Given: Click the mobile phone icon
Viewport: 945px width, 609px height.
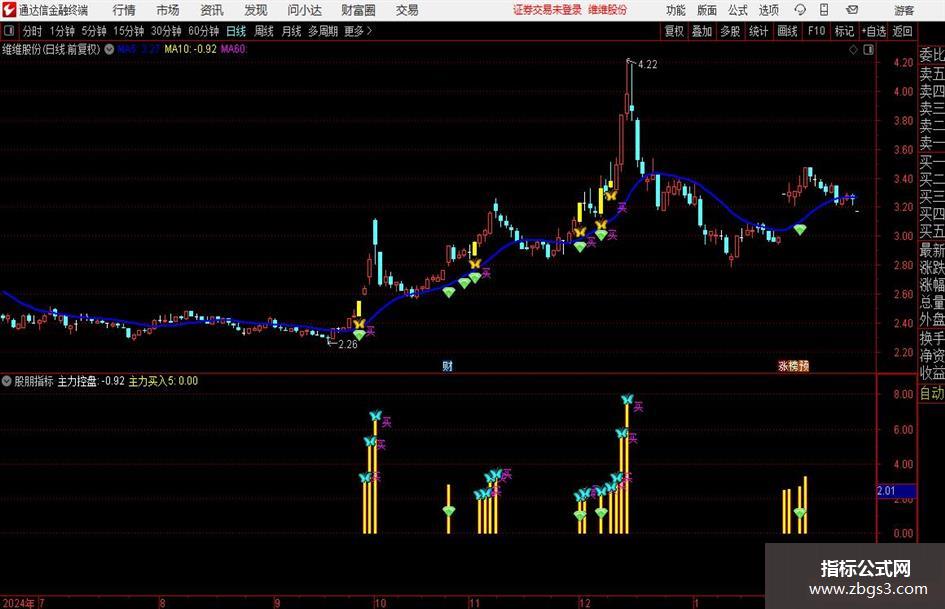Looking at the screenshot, I should (x=824, y=10).
